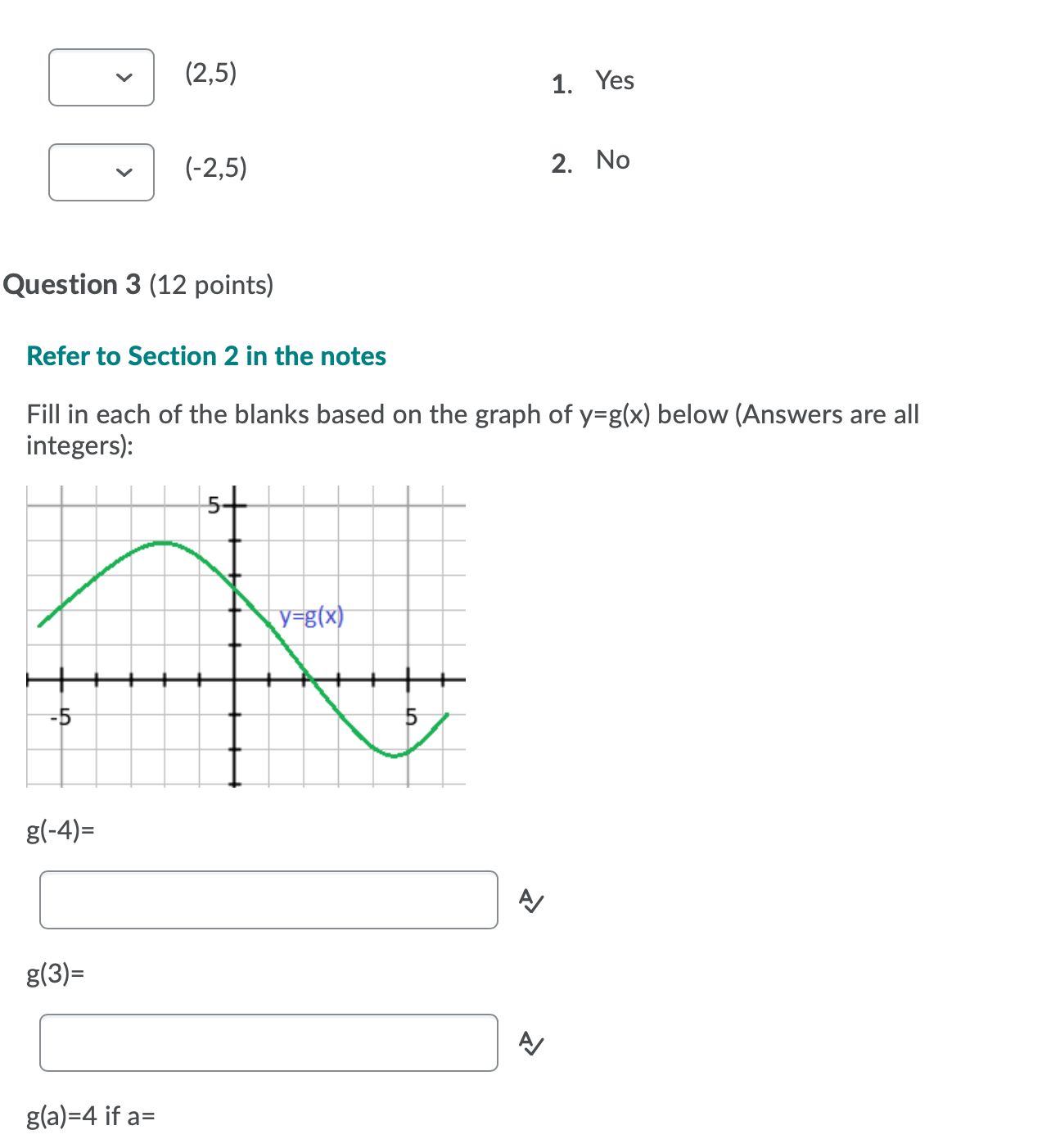1051x1148 pixels.
Task: Click the -5 marker on the graph's x-axis
Action: click(61, 717)
